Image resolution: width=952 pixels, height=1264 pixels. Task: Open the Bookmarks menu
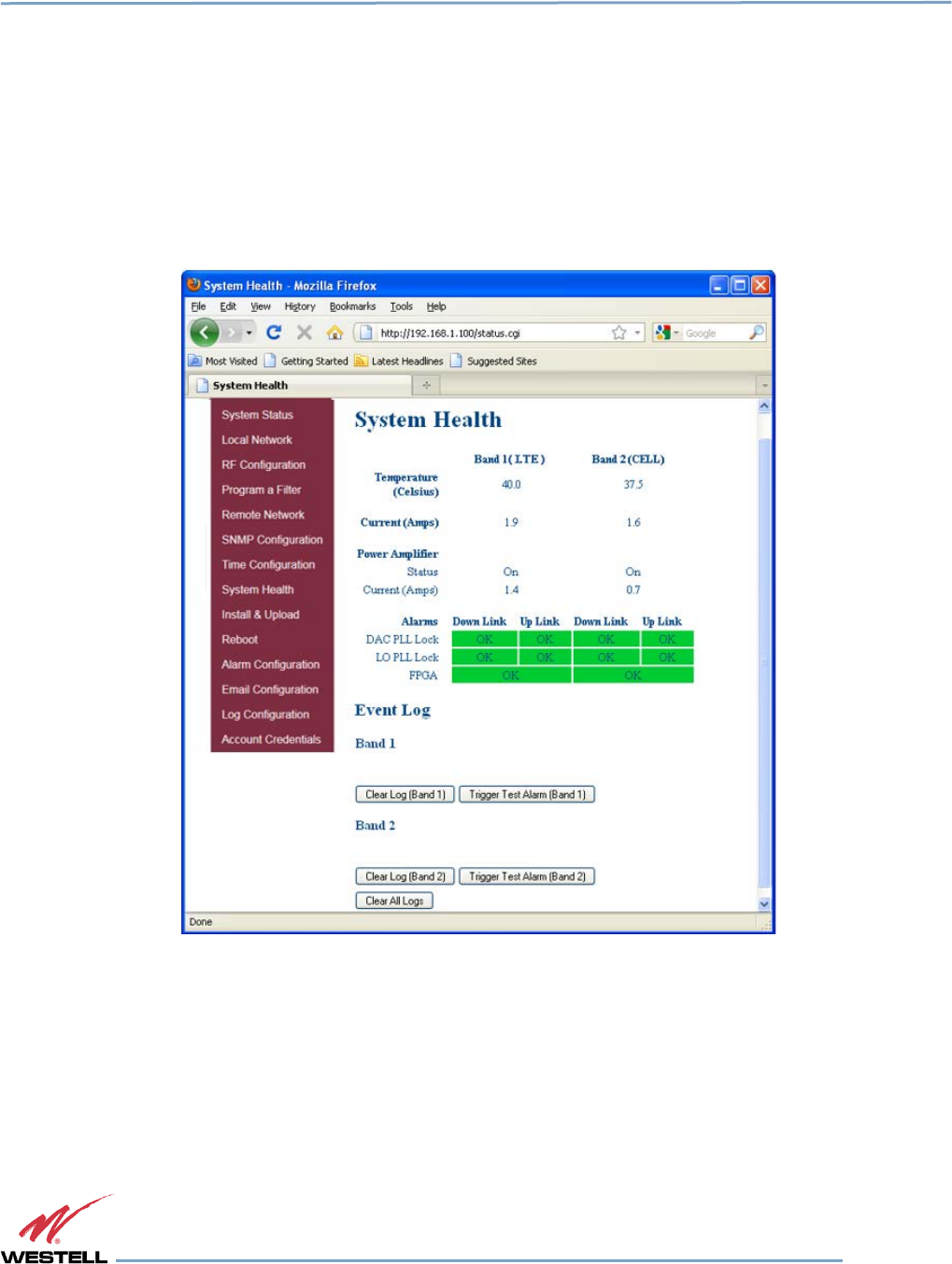[x=352, y=306]
